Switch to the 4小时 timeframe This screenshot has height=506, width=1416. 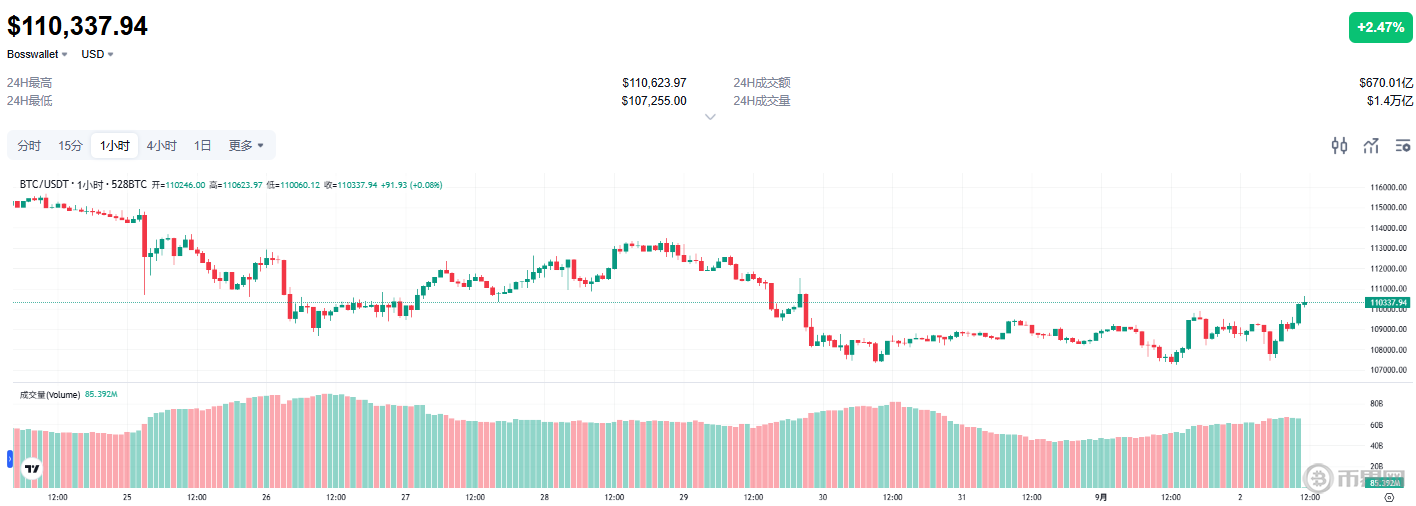pos(161,146)
